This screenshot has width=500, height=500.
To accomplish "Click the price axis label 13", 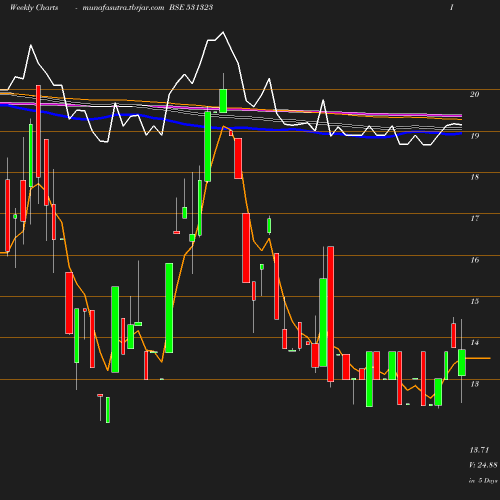I will 475,384.
